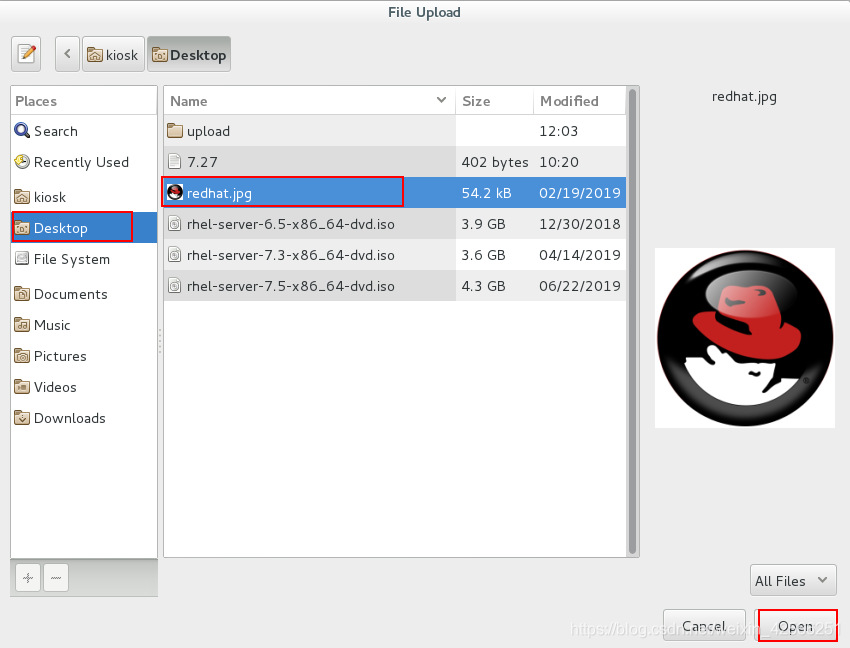Click the Desktop folder icon in Places
850x648 pixels.
[22, 228]
